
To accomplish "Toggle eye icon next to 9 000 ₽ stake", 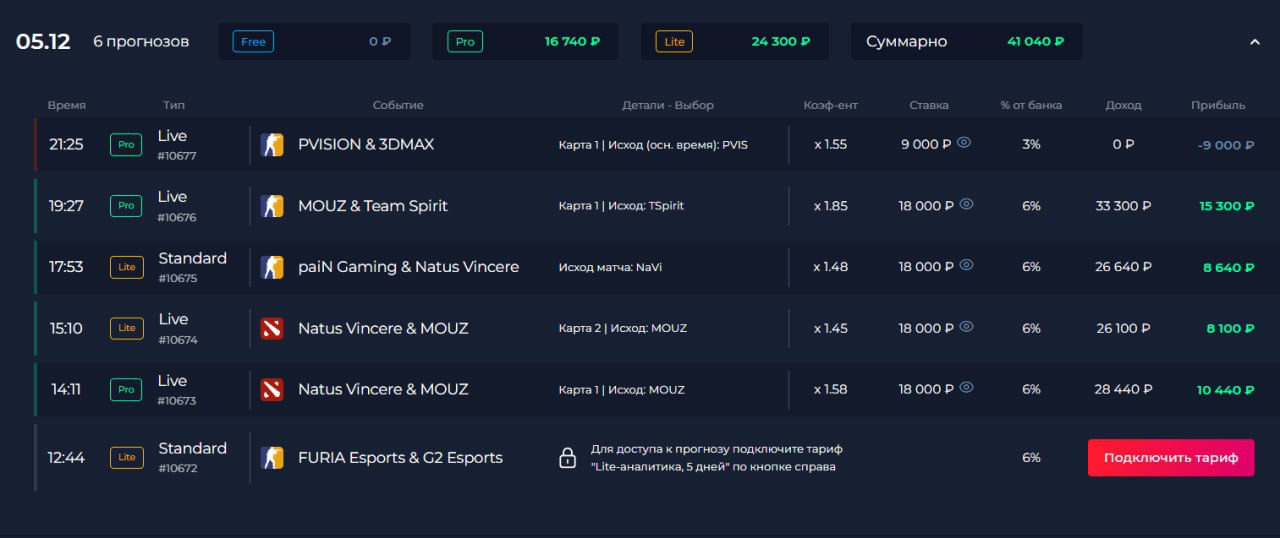I will click(964, 143).
